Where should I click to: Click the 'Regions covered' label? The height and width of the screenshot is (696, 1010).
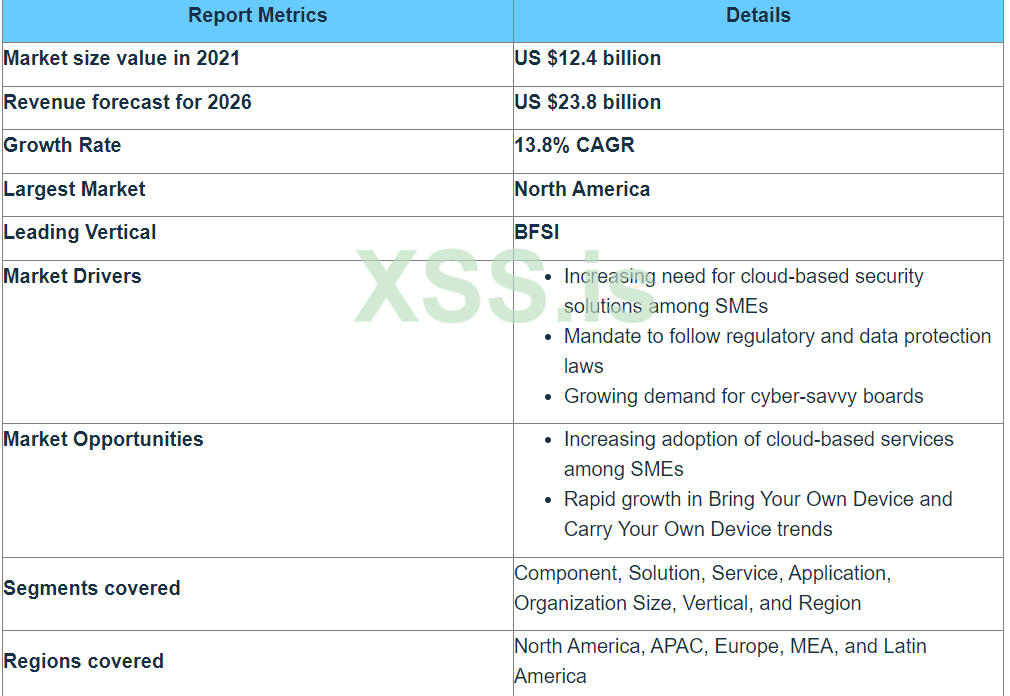tap(83, 661)
